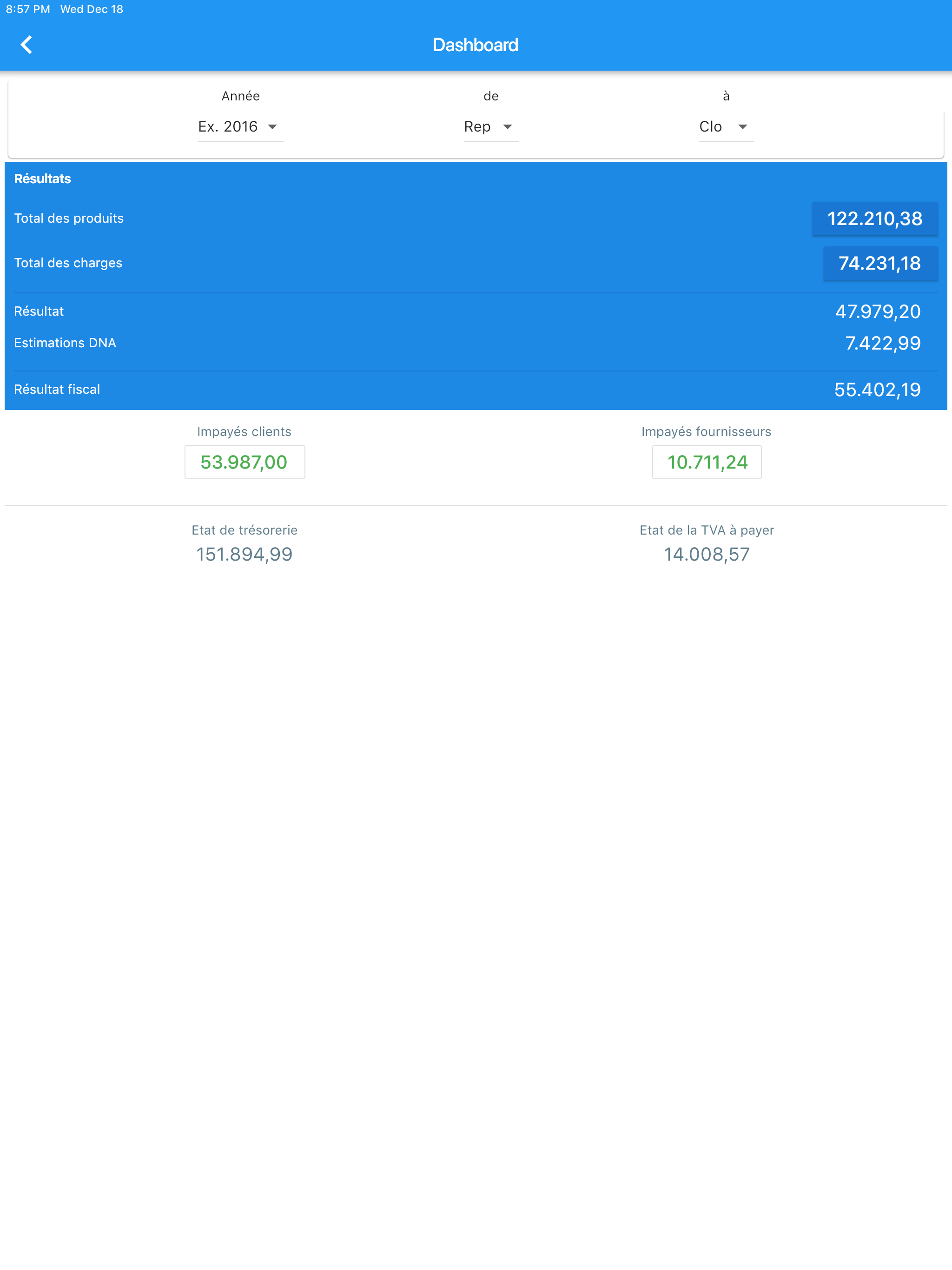This screenshot has width=952, height=1270.
Task: Click the Résultats section heading
Action: click(42, 179)
